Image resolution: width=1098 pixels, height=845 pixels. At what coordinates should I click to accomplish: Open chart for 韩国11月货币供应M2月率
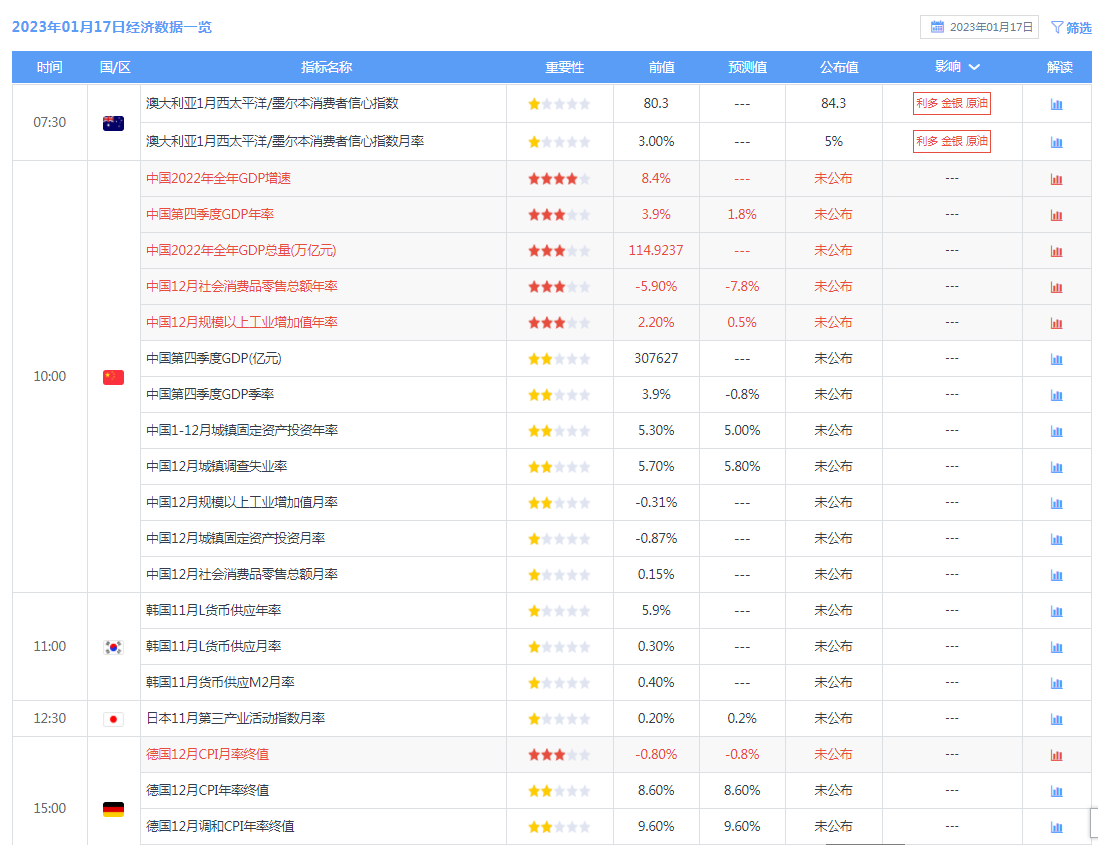click(x=1056, y=683)
